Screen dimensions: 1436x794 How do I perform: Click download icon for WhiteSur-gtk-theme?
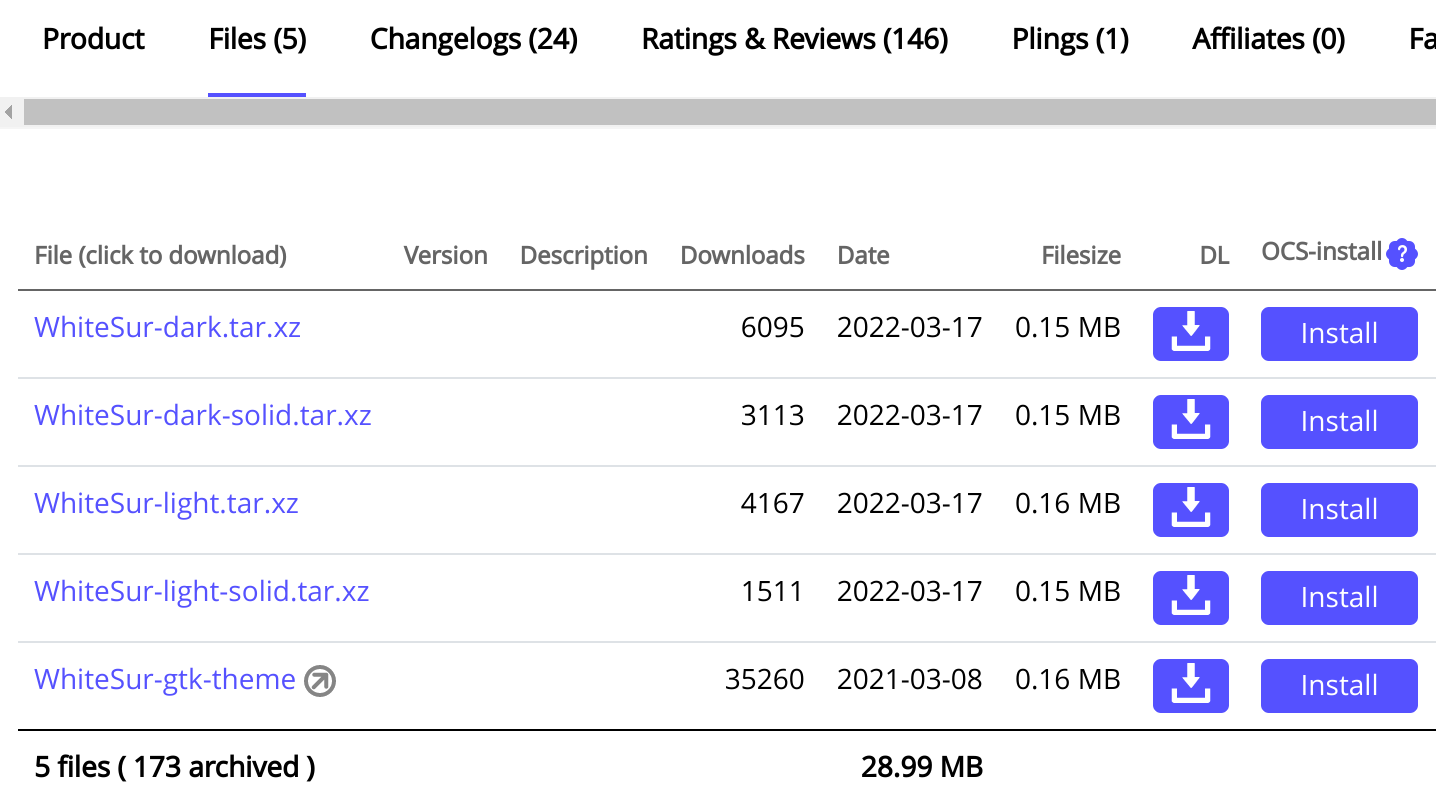click(1190, 686)
